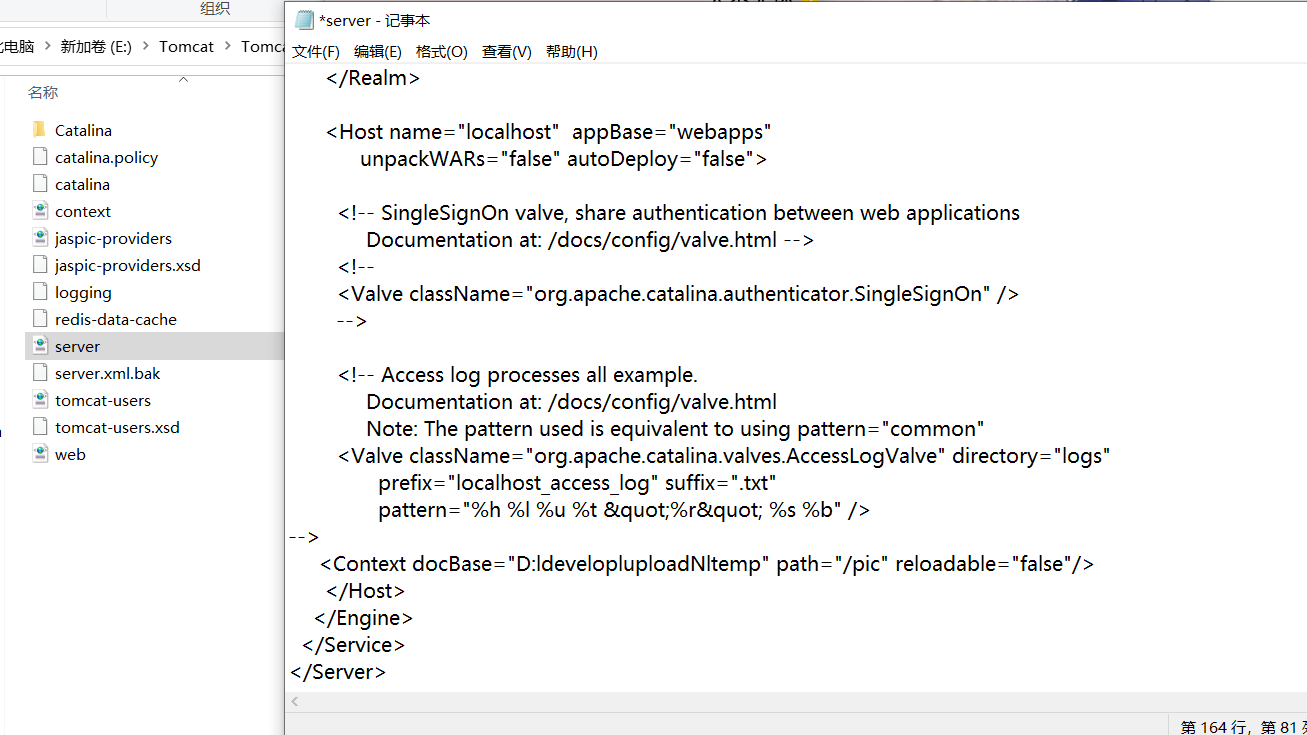The height and width of the screenshot is (735, 1307).
Task: Click the catalina.policy file icon
Action: 40,157
